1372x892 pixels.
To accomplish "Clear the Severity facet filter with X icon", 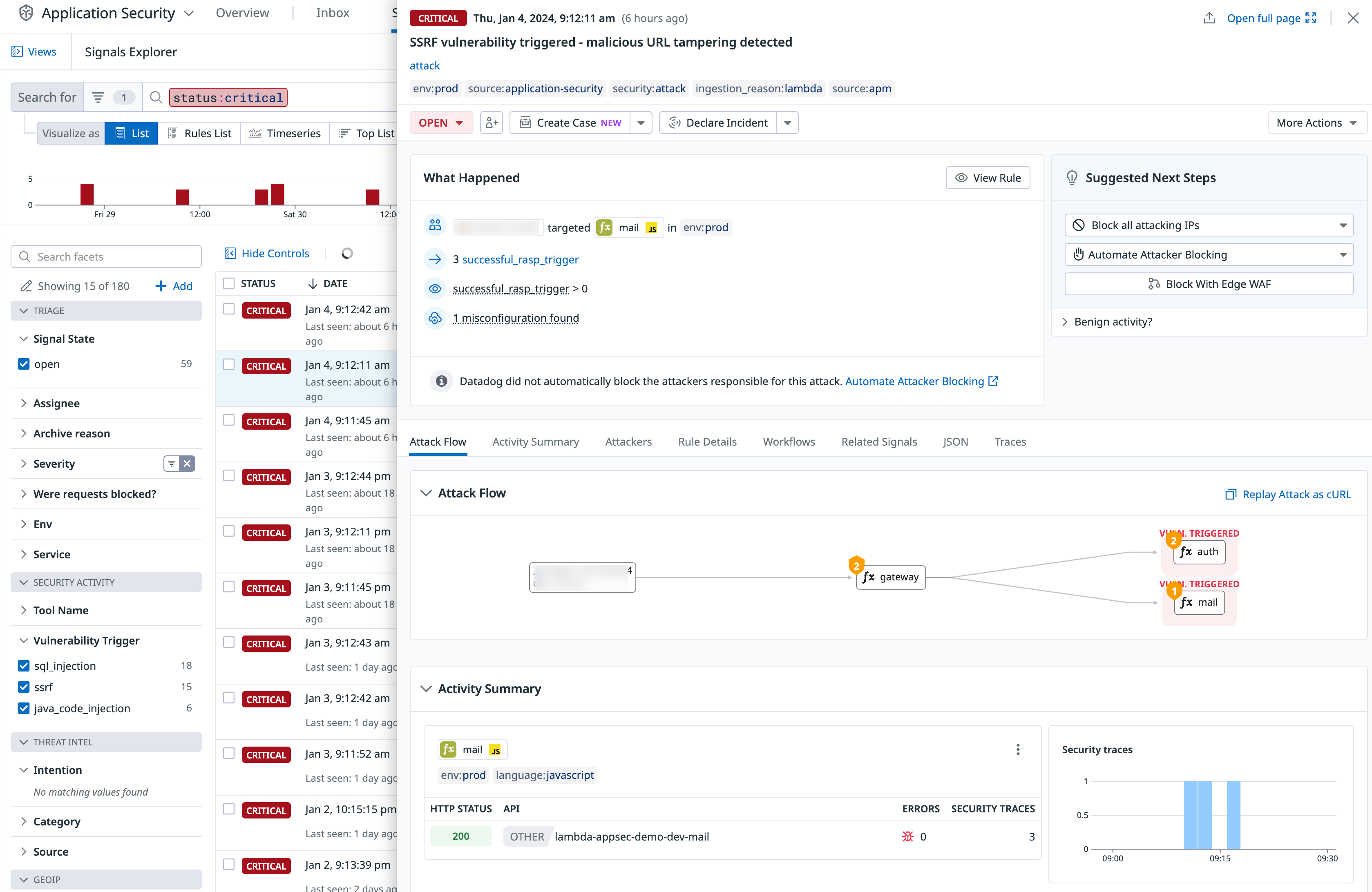I will [188, 463].
